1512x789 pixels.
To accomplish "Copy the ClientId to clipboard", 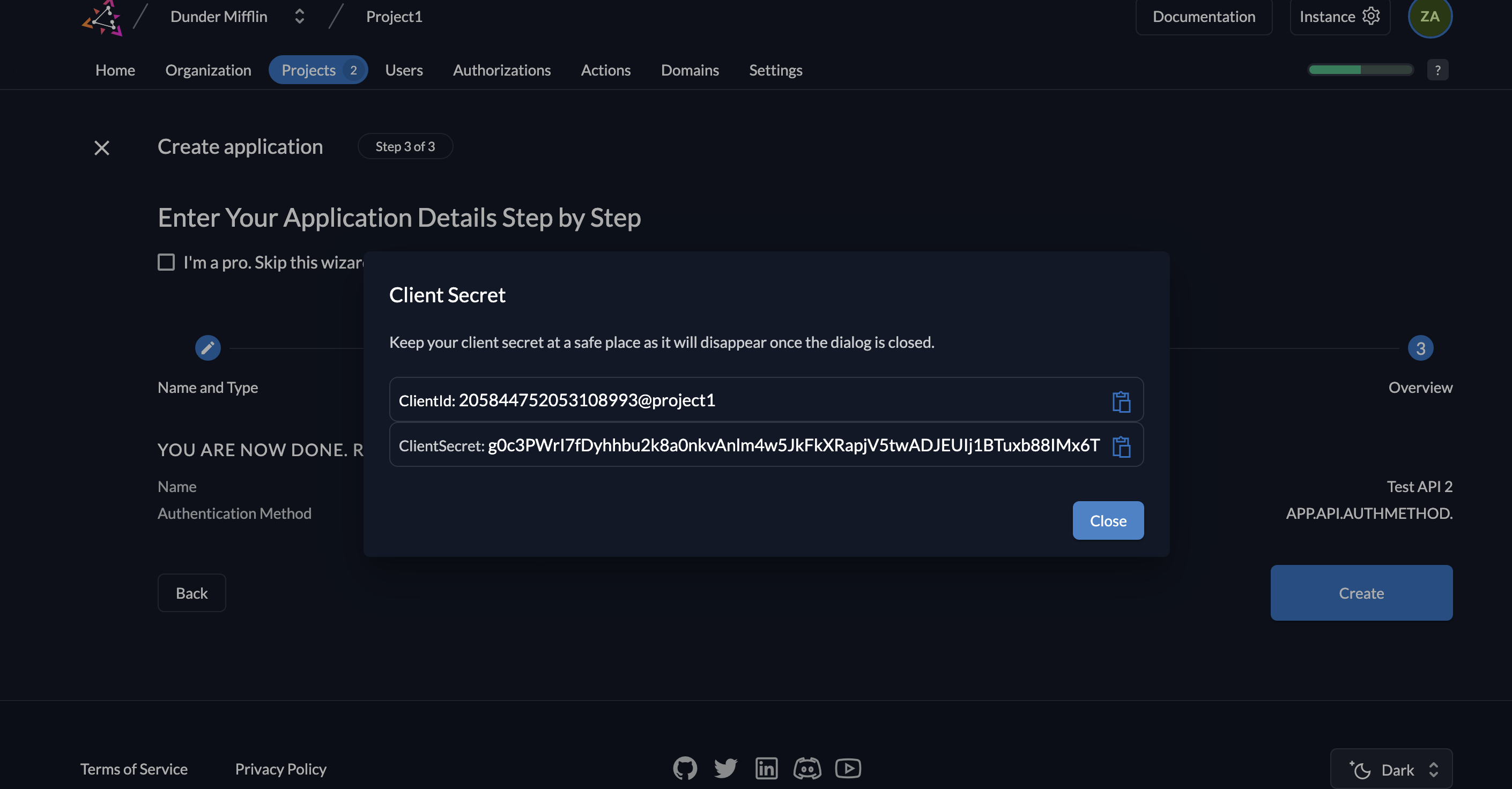I will [1121, 400].
